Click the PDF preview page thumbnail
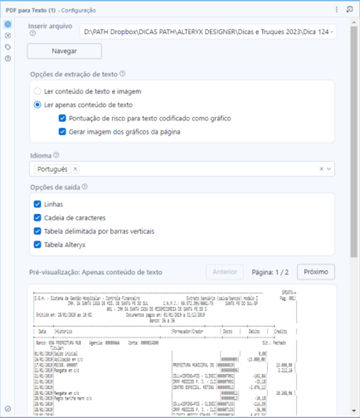This screenshot has height=418, width=360. [x=182, y=350]
